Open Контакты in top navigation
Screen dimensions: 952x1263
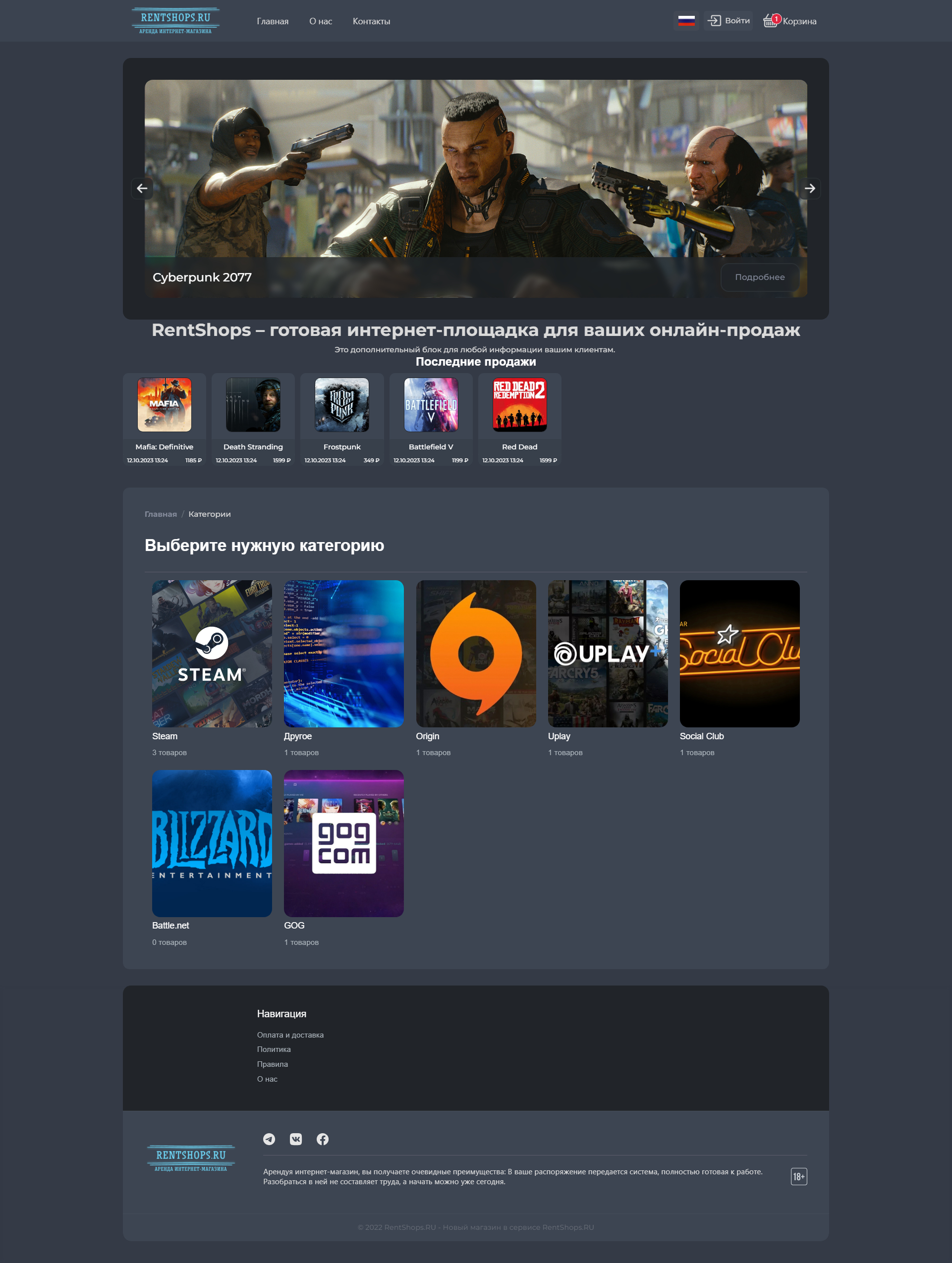371,21
